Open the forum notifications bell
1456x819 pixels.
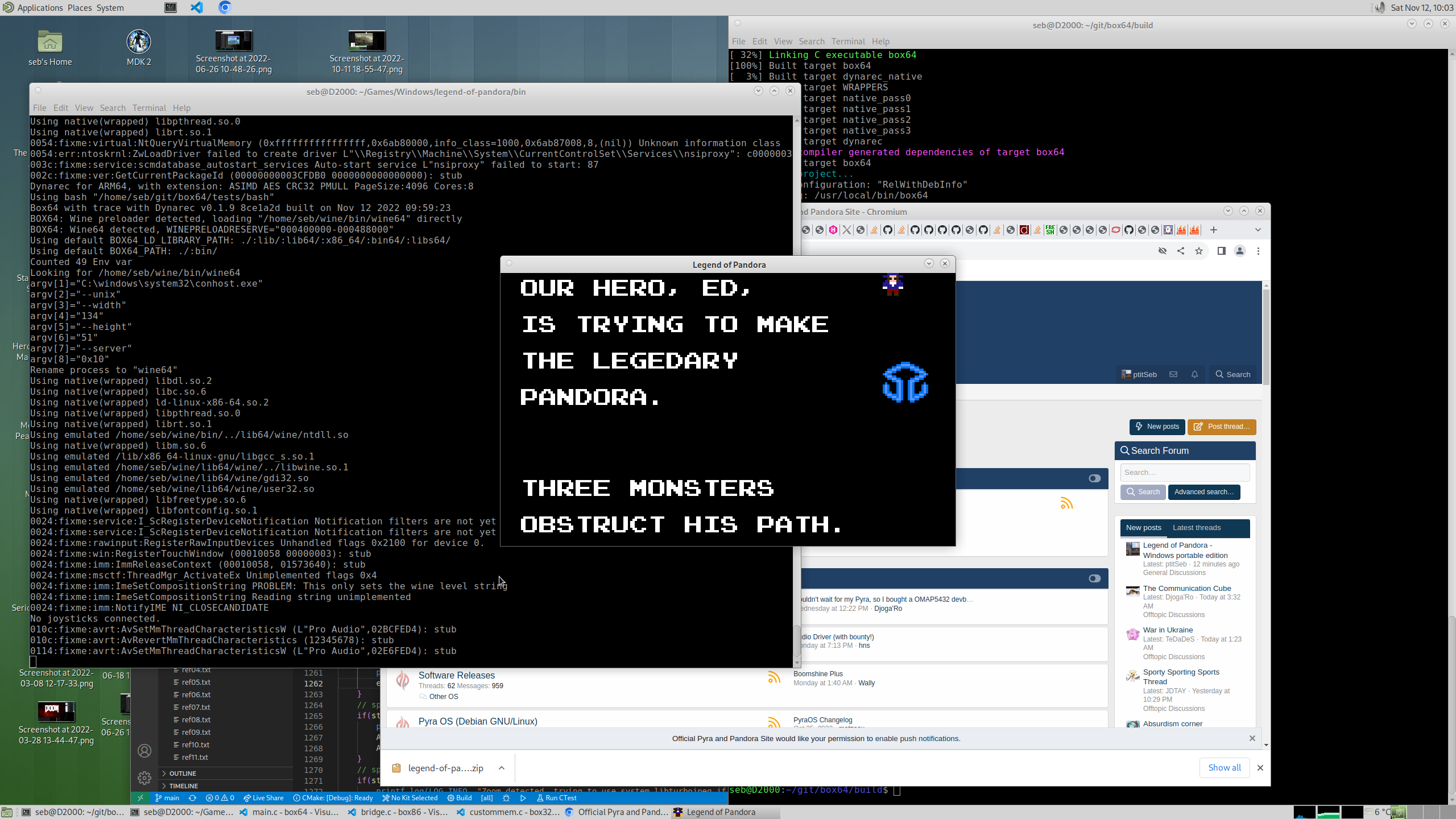click(1194, 374)
